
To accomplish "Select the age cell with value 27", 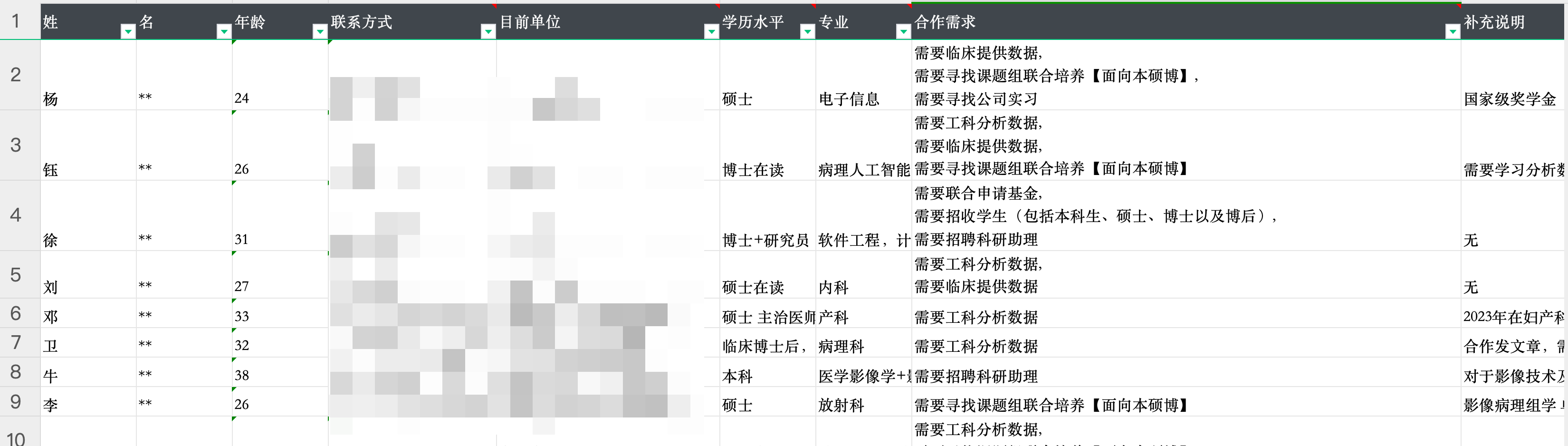I will [280, 274].
